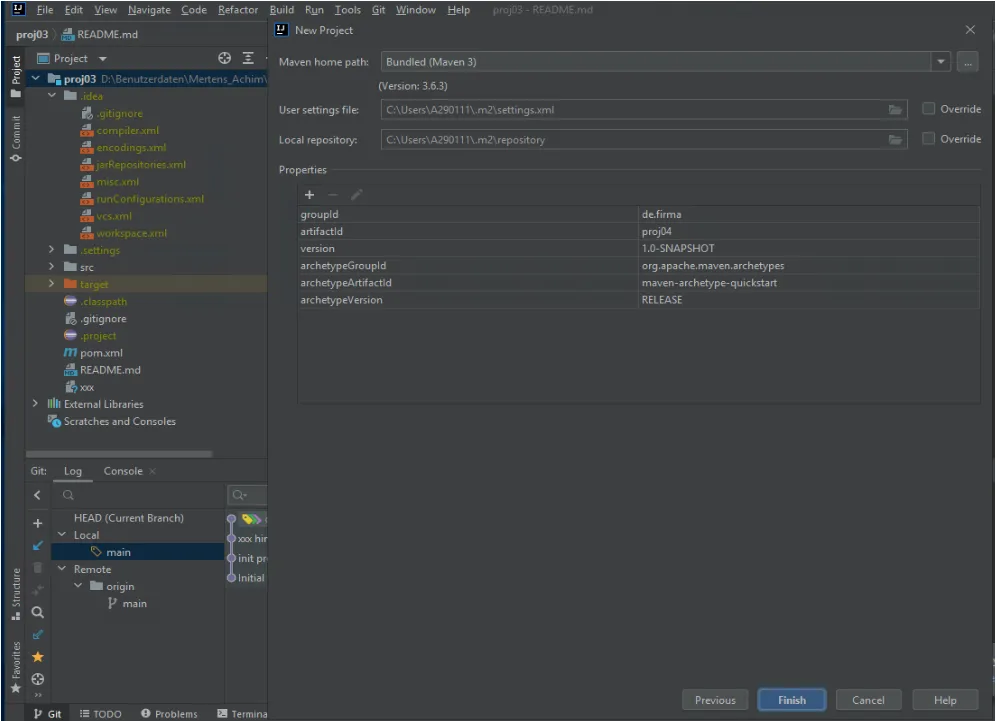Click the Git branches search field
The width and height of the screenshot is (996, 721).
pos(138,495)
